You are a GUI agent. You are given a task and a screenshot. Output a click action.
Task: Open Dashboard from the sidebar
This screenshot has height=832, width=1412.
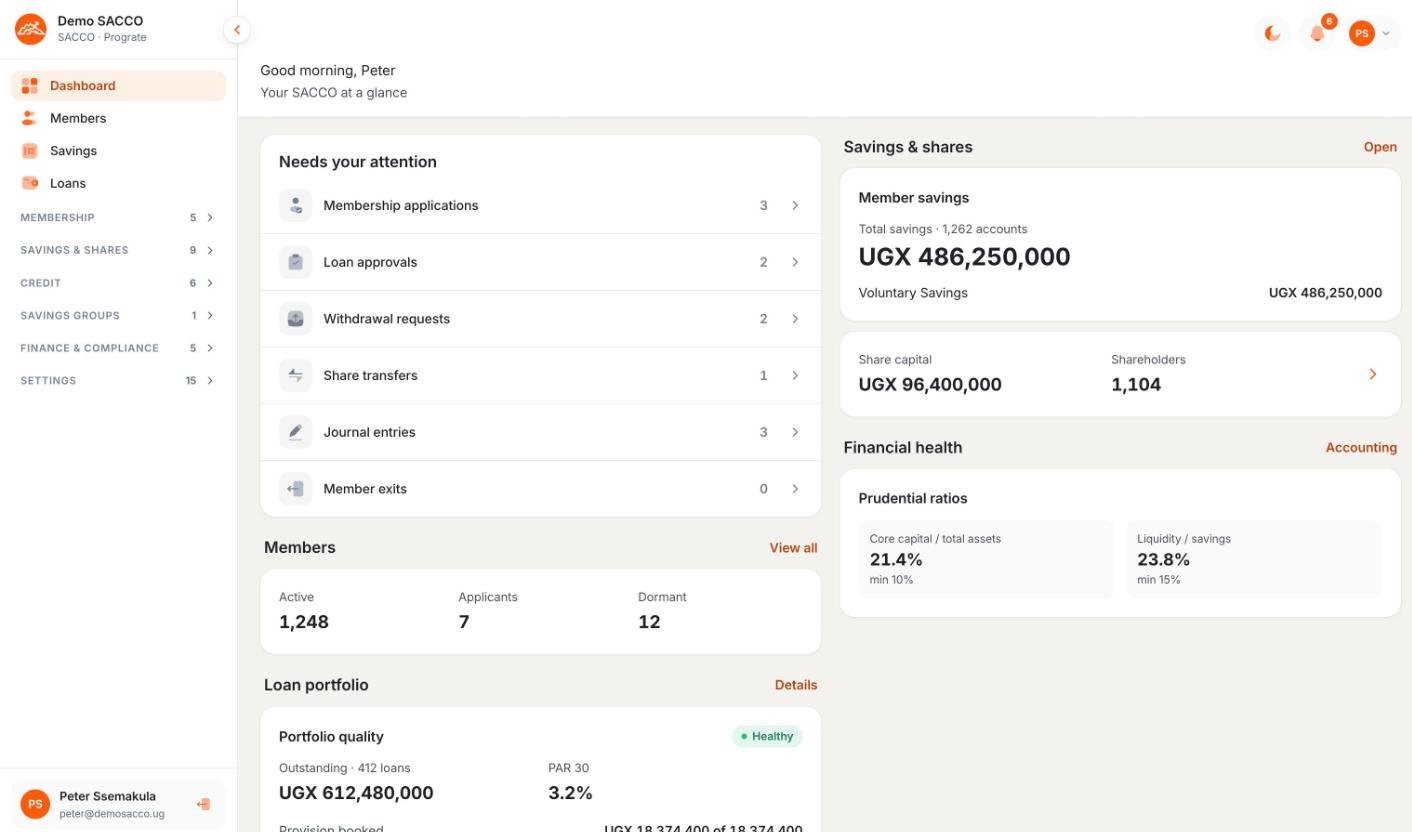tap(119, 86)
